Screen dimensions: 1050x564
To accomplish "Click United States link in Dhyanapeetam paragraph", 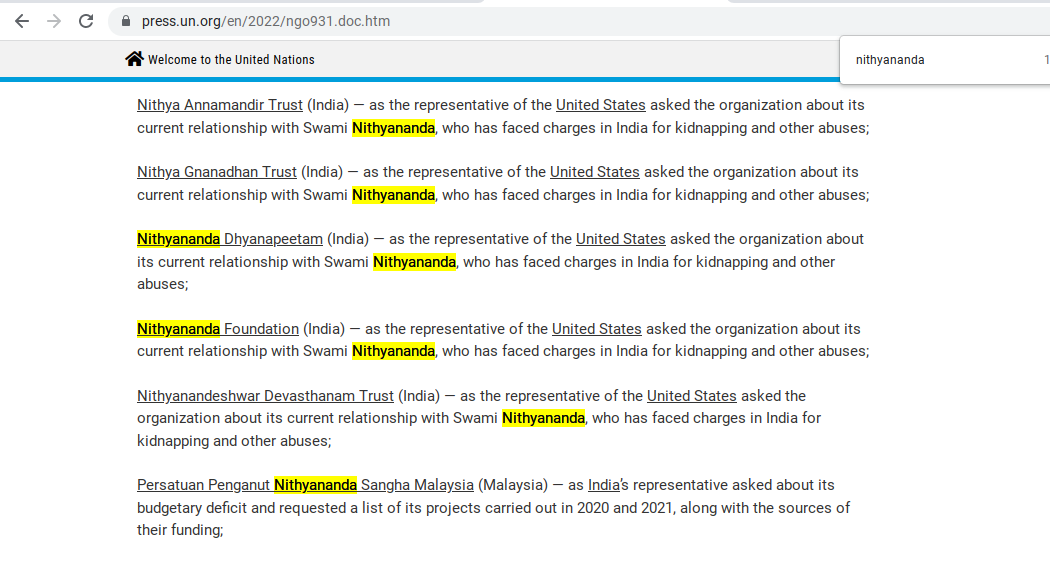I will (x=621, y=239).
